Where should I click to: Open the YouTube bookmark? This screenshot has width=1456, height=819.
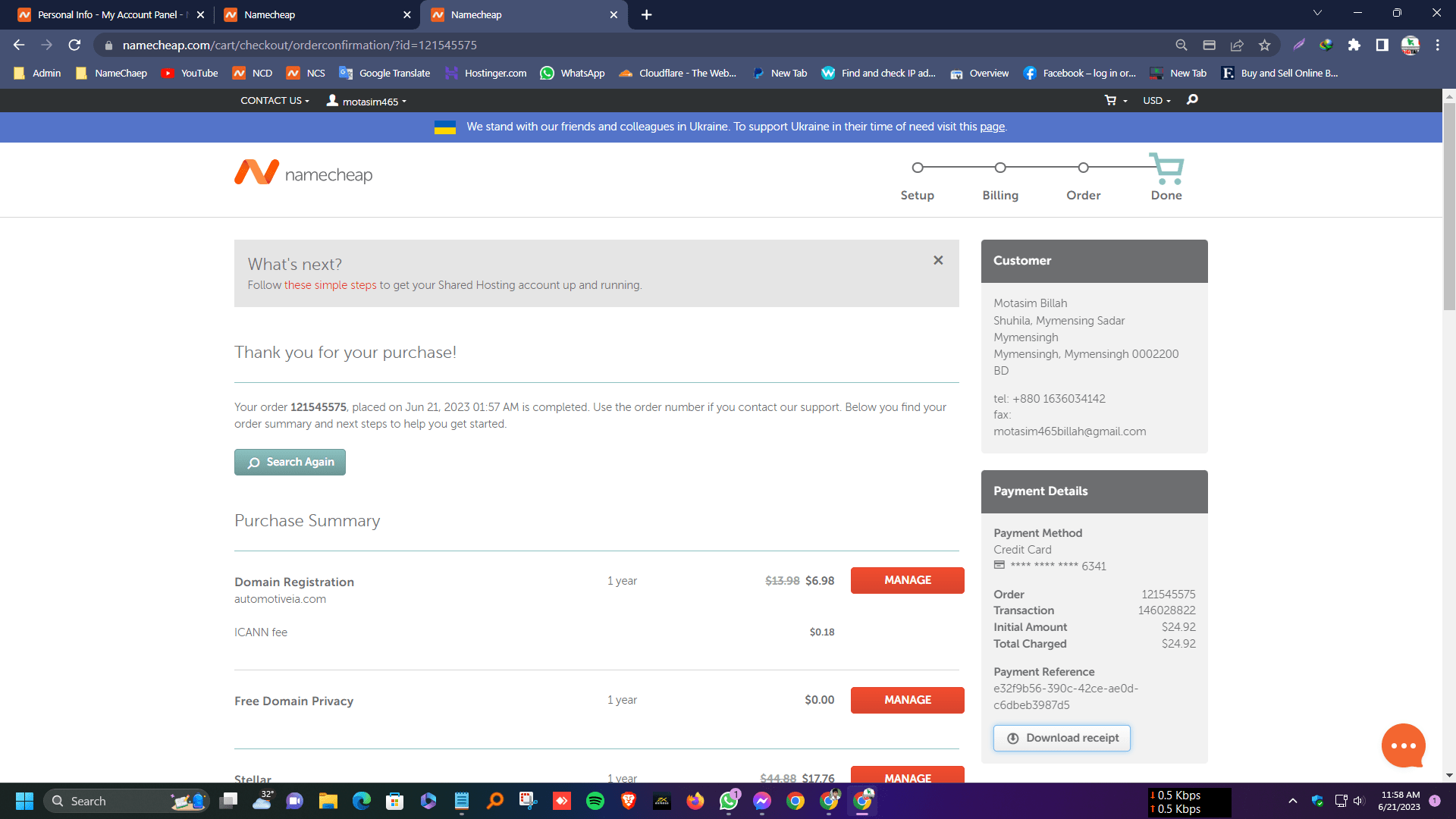tap(190, 73)
